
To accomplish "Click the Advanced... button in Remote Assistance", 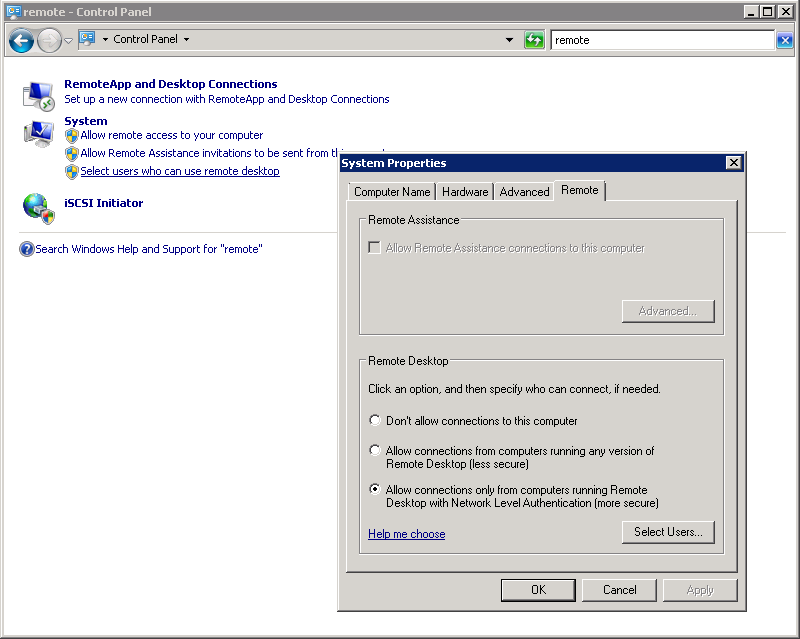I will point(668,311).
